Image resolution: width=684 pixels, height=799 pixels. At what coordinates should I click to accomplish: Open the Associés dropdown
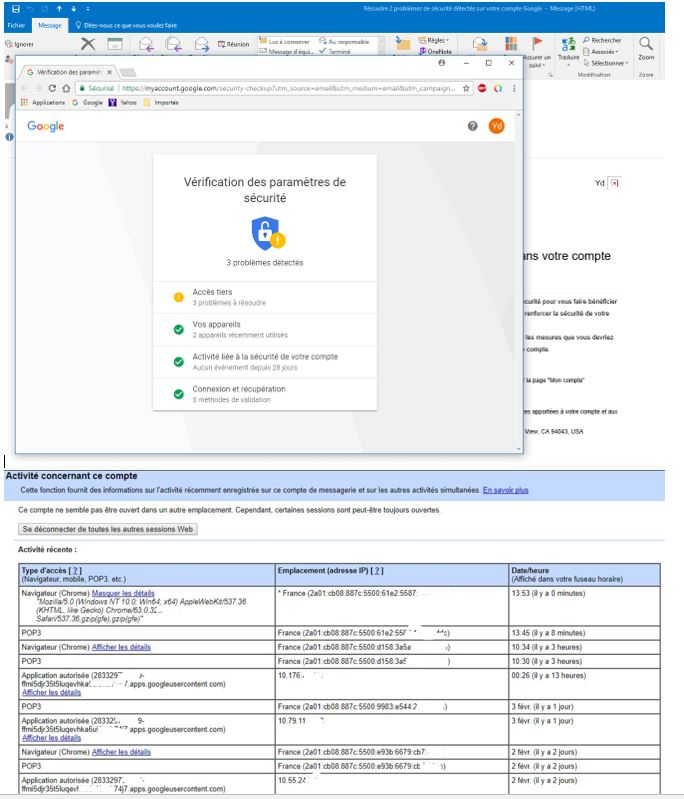(x=600, y=51)
